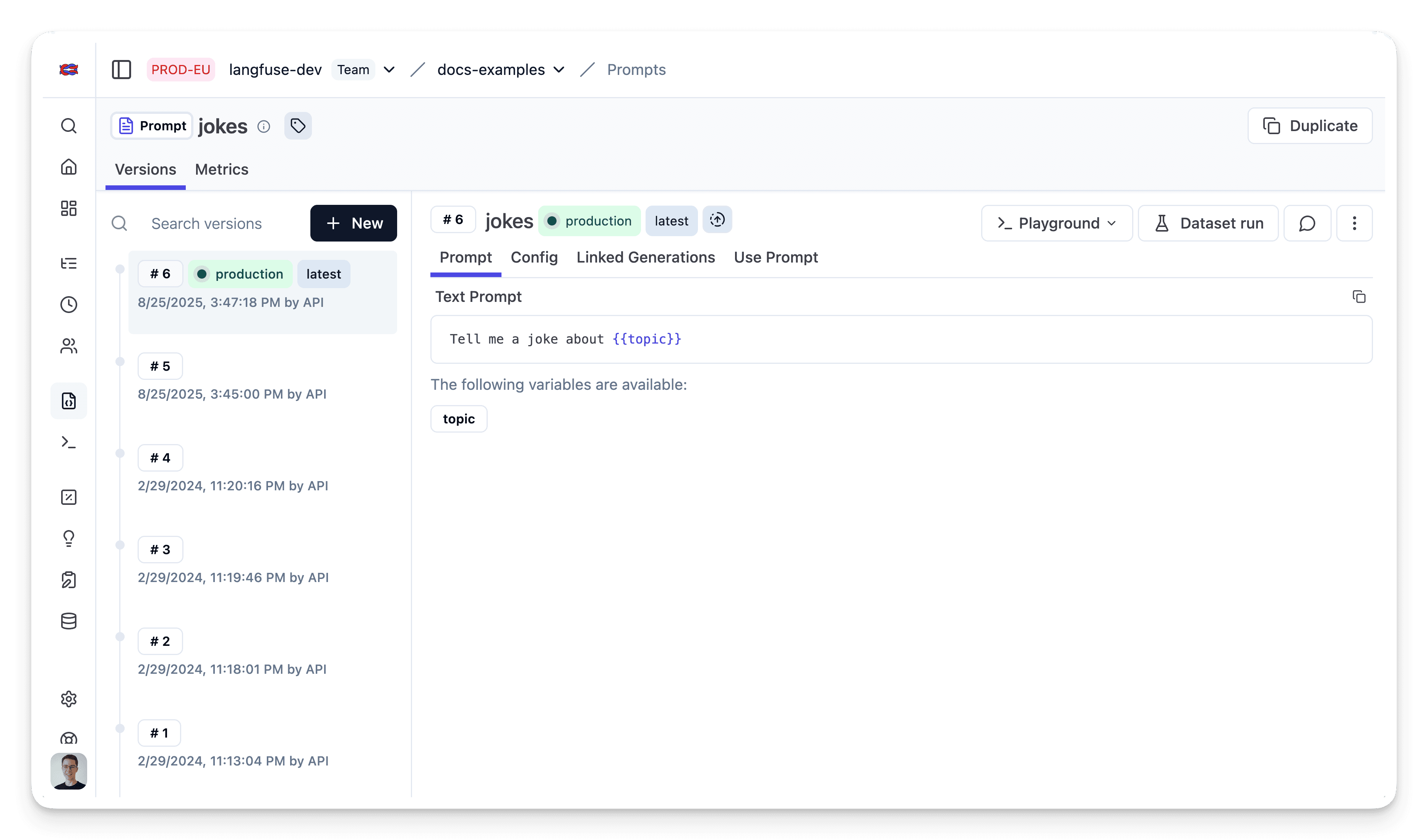The image size is (1428, 840).
Task: Open Scores icon in sidebar
Action: click(68, 497)
